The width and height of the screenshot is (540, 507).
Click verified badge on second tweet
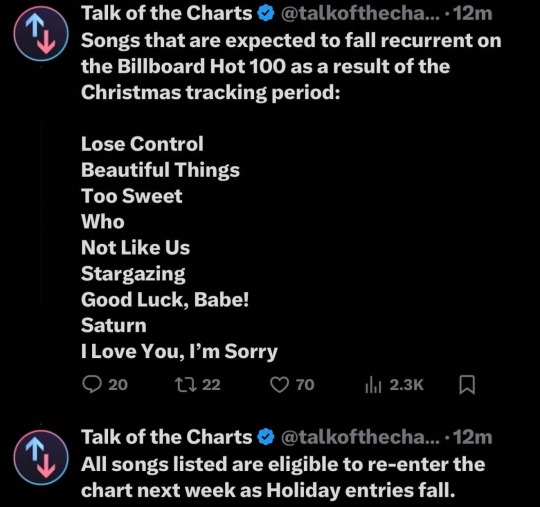(266, 437)
